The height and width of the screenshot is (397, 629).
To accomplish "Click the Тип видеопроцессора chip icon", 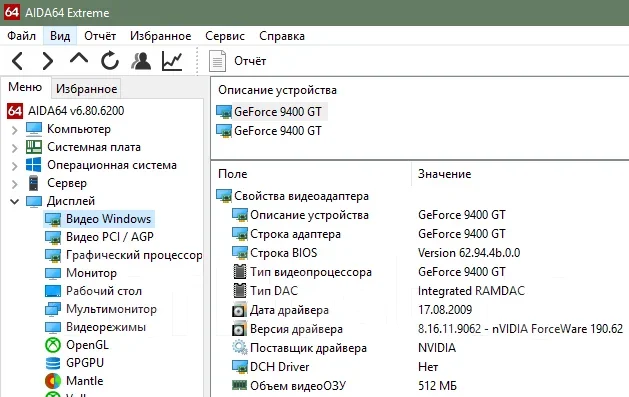I will 239,272.
